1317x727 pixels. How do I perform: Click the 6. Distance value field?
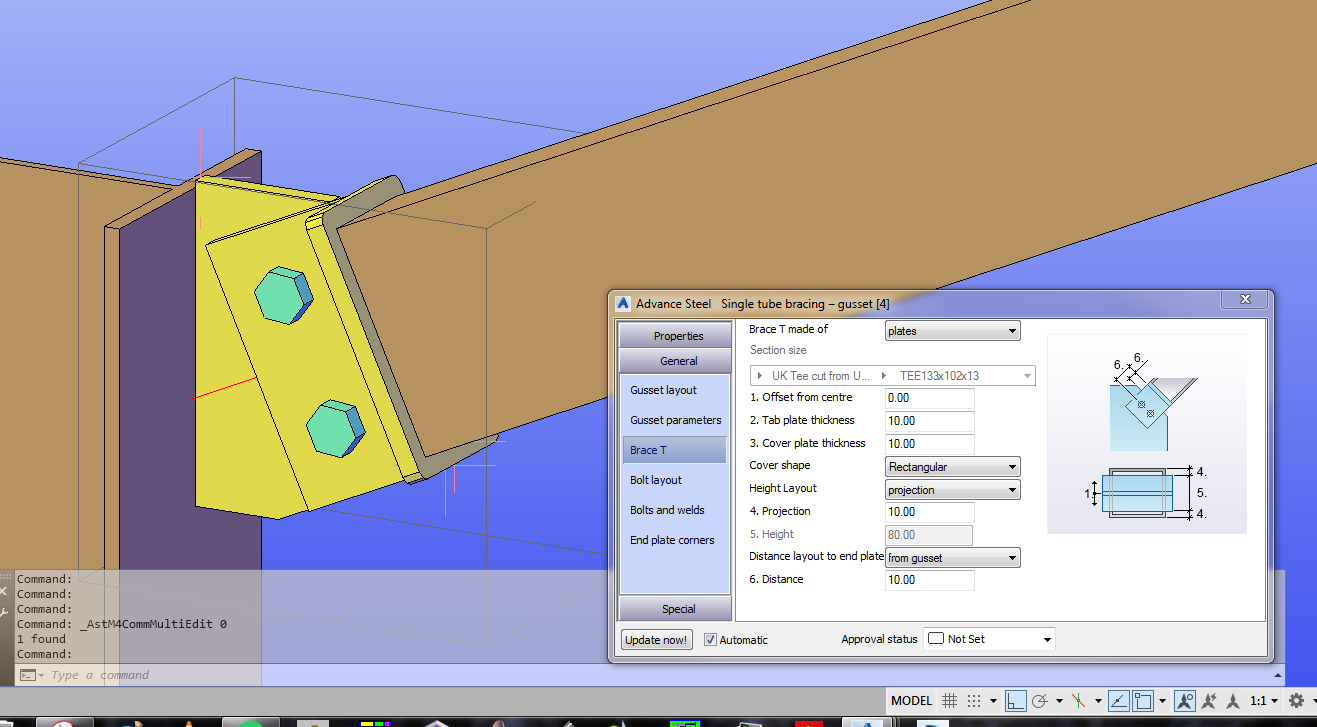(930, 580)
